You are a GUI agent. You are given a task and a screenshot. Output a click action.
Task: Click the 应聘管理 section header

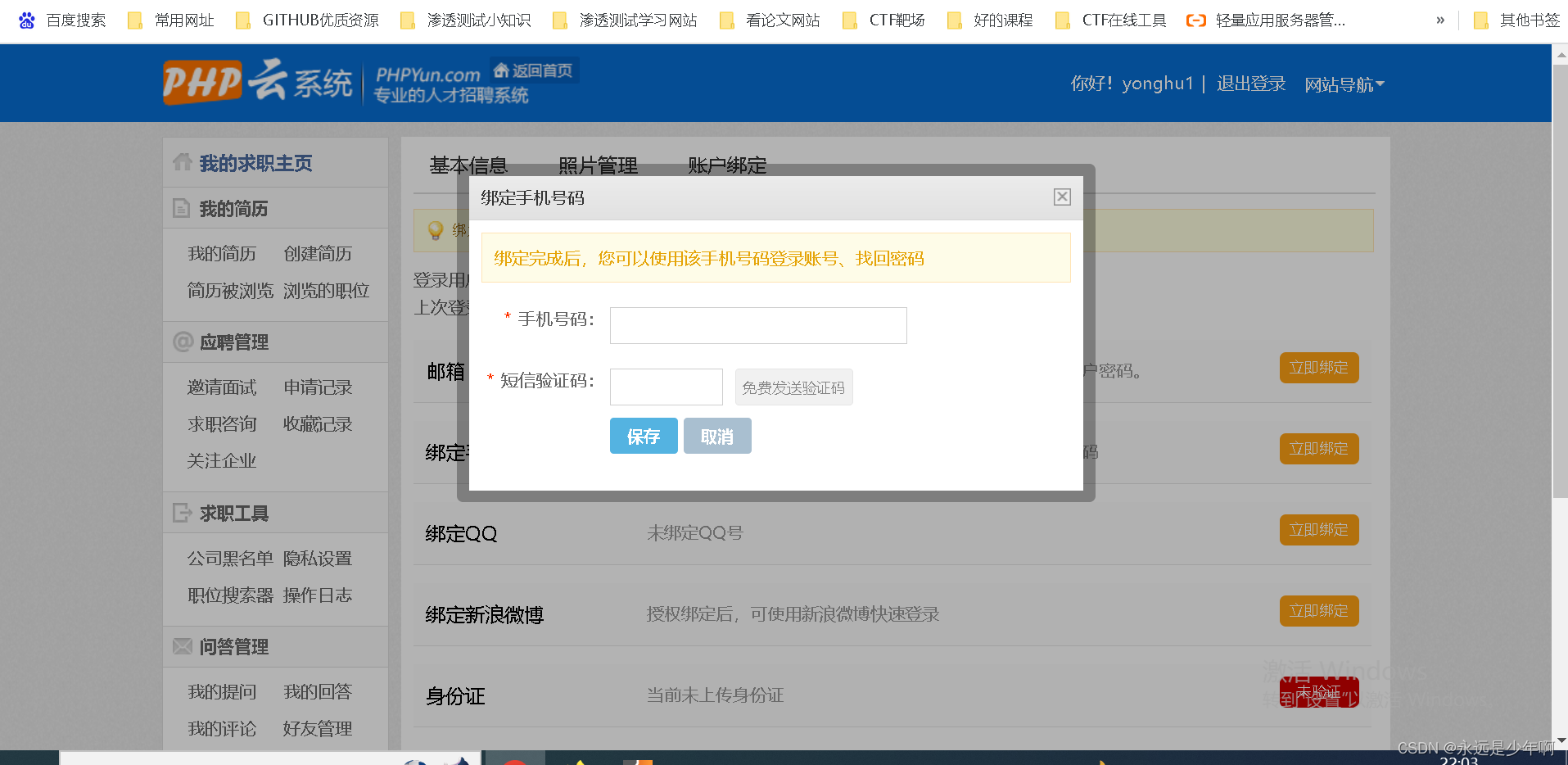point(234,342)
